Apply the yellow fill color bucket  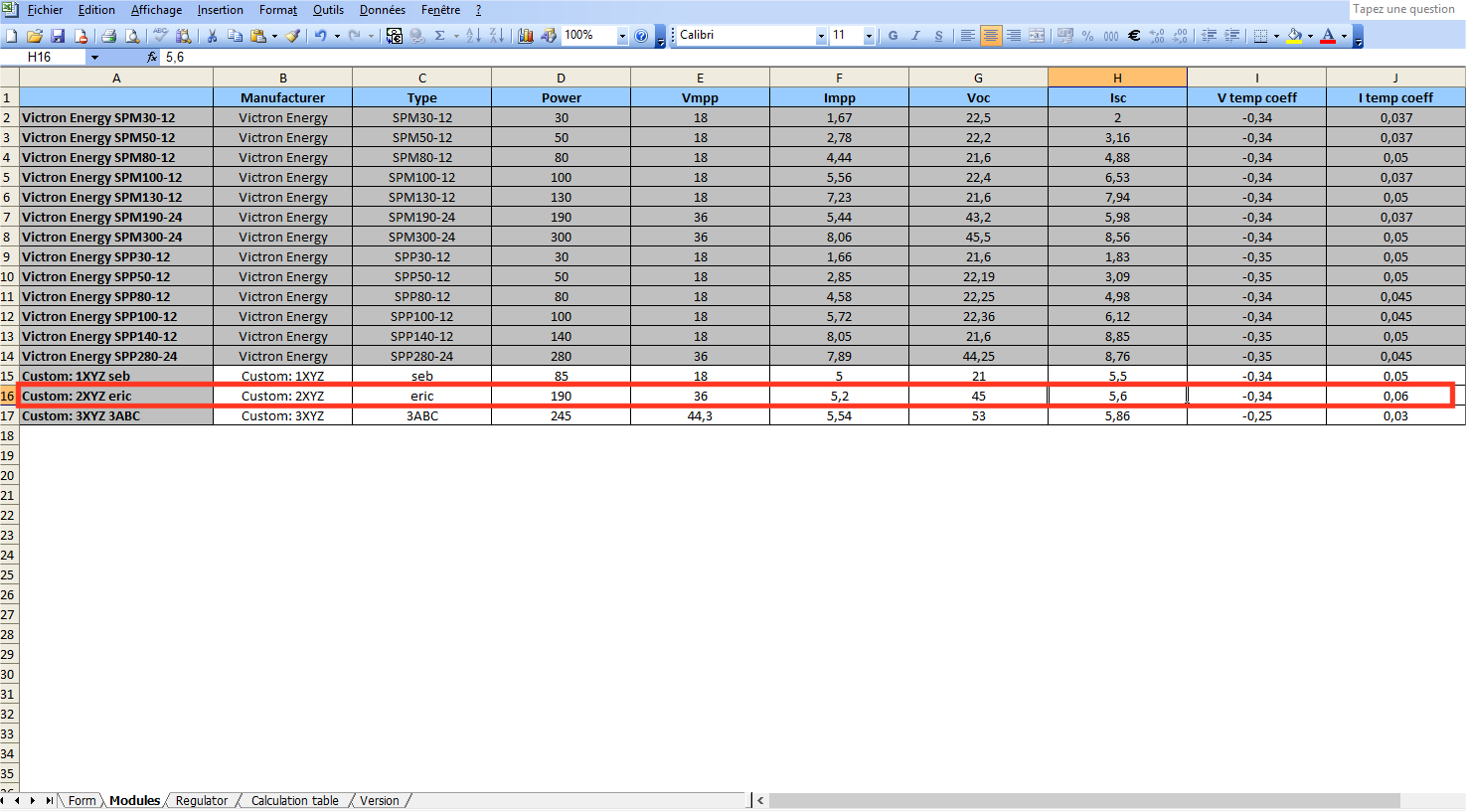tap(1294, 36)
